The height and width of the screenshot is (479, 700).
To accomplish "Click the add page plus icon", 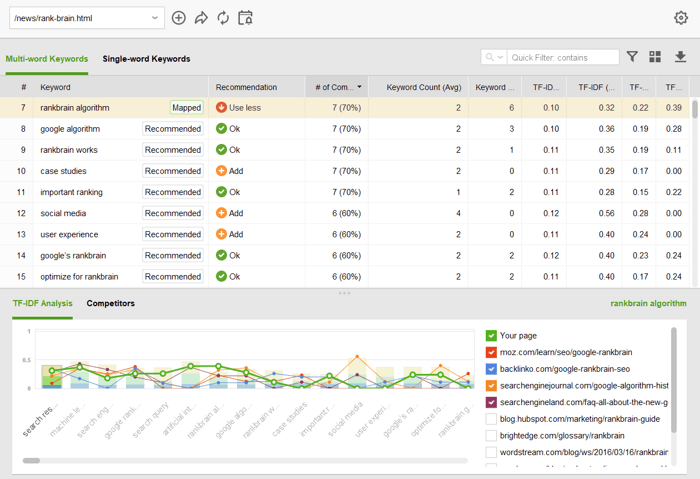I will point(179,18).
